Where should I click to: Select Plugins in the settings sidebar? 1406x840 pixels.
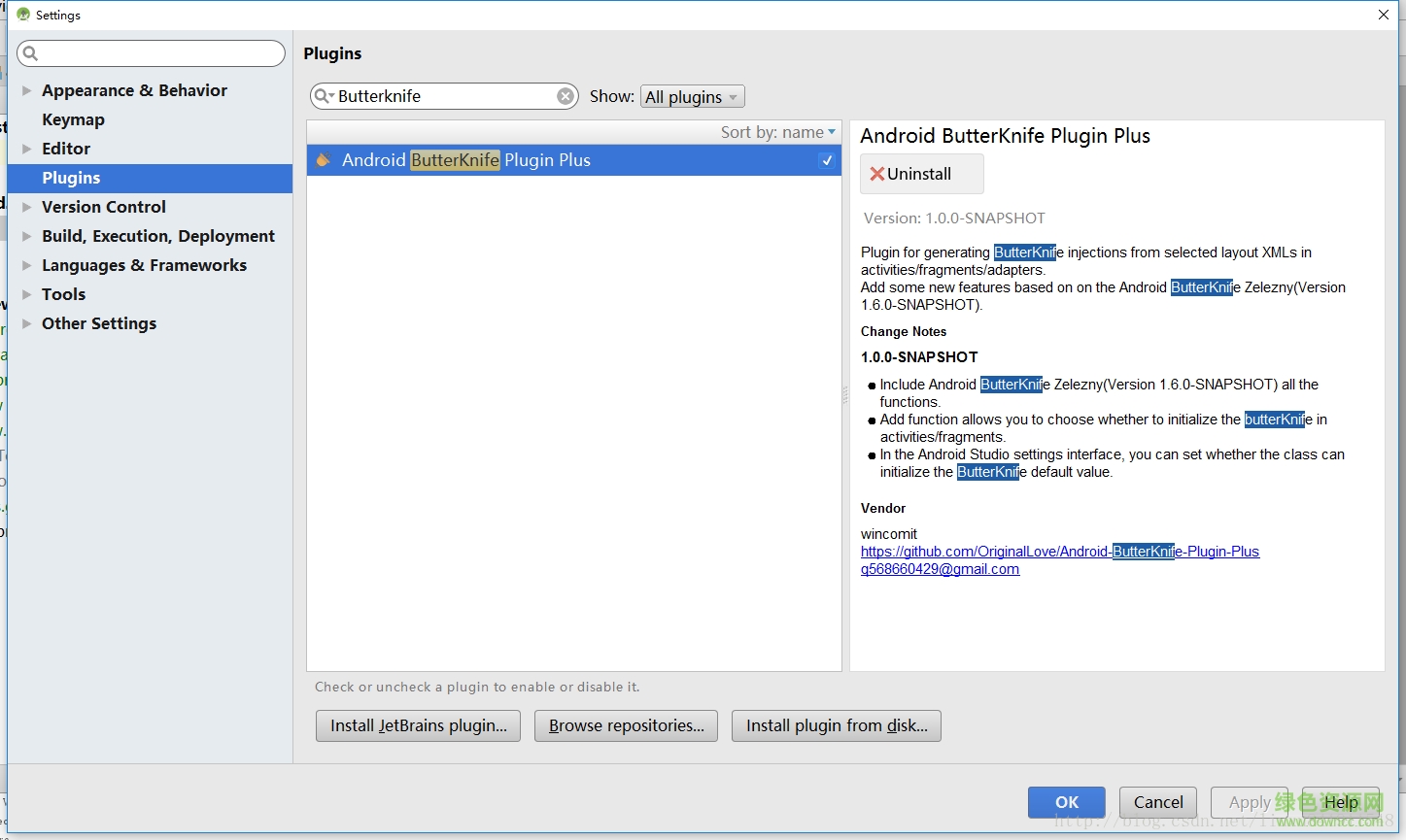coord(71,178)
